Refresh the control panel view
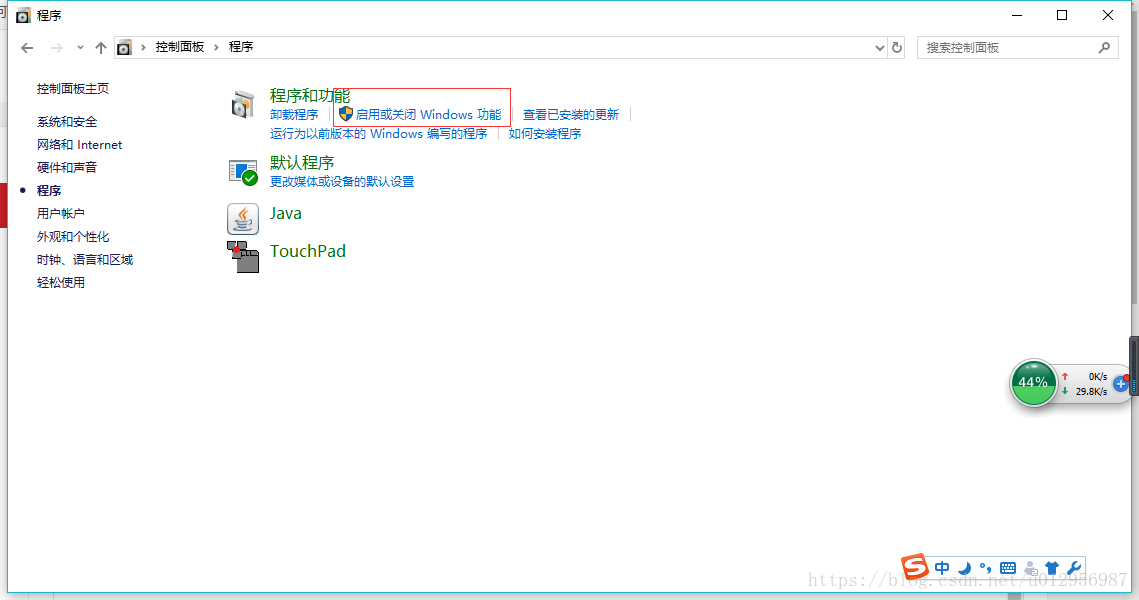The width and height of the screenshot is (1139, 600). 897,48
